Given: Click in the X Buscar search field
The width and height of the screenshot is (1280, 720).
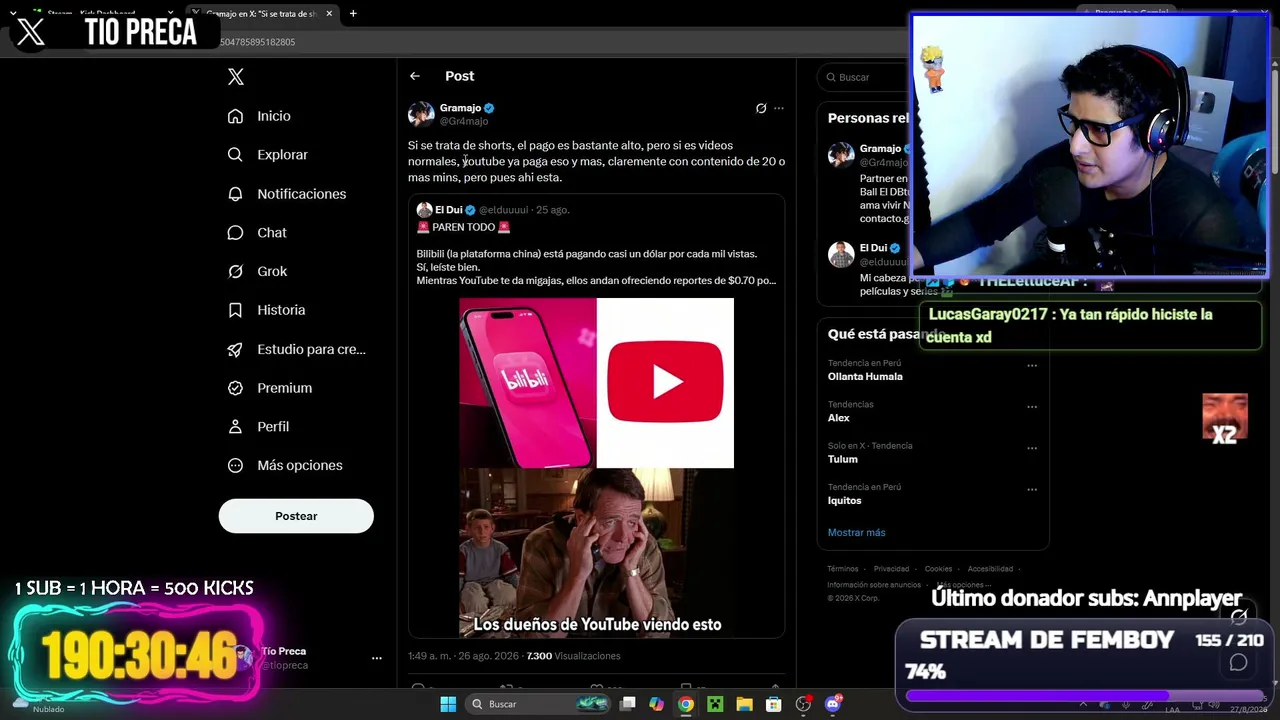Looking at the screenshot, I should (x=865, y=77).
